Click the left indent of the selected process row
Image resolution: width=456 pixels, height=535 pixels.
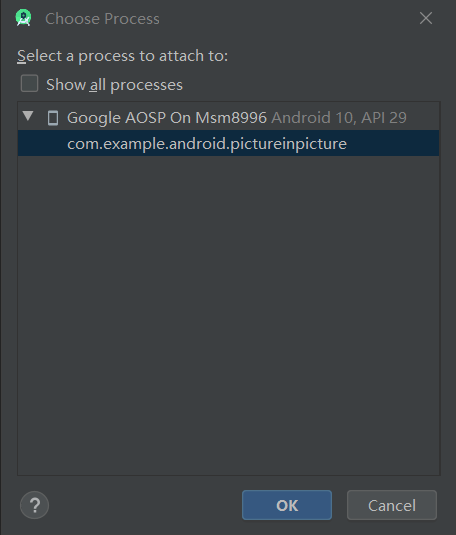[42, 144]
